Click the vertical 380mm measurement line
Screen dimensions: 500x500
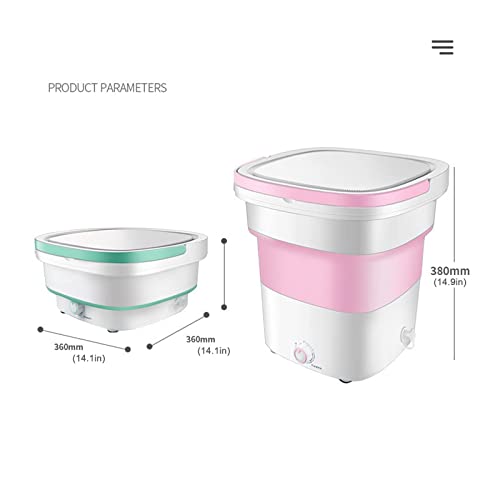pos(454,263)
